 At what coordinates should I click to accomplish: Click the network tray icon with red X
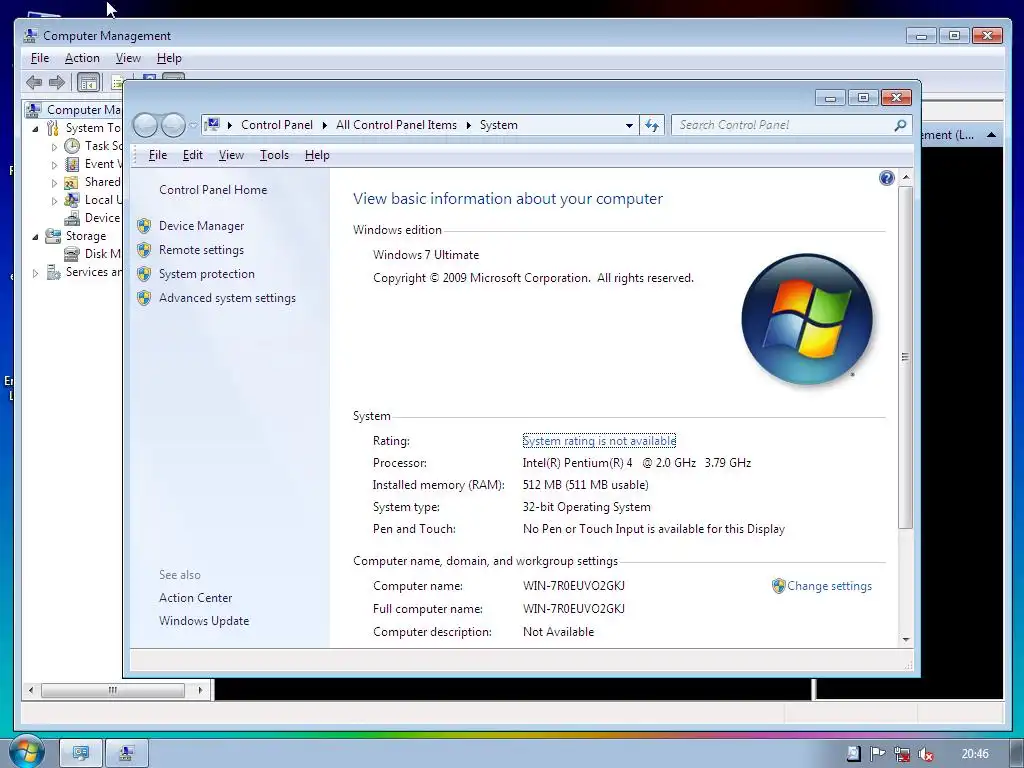(x=902, y=754)
